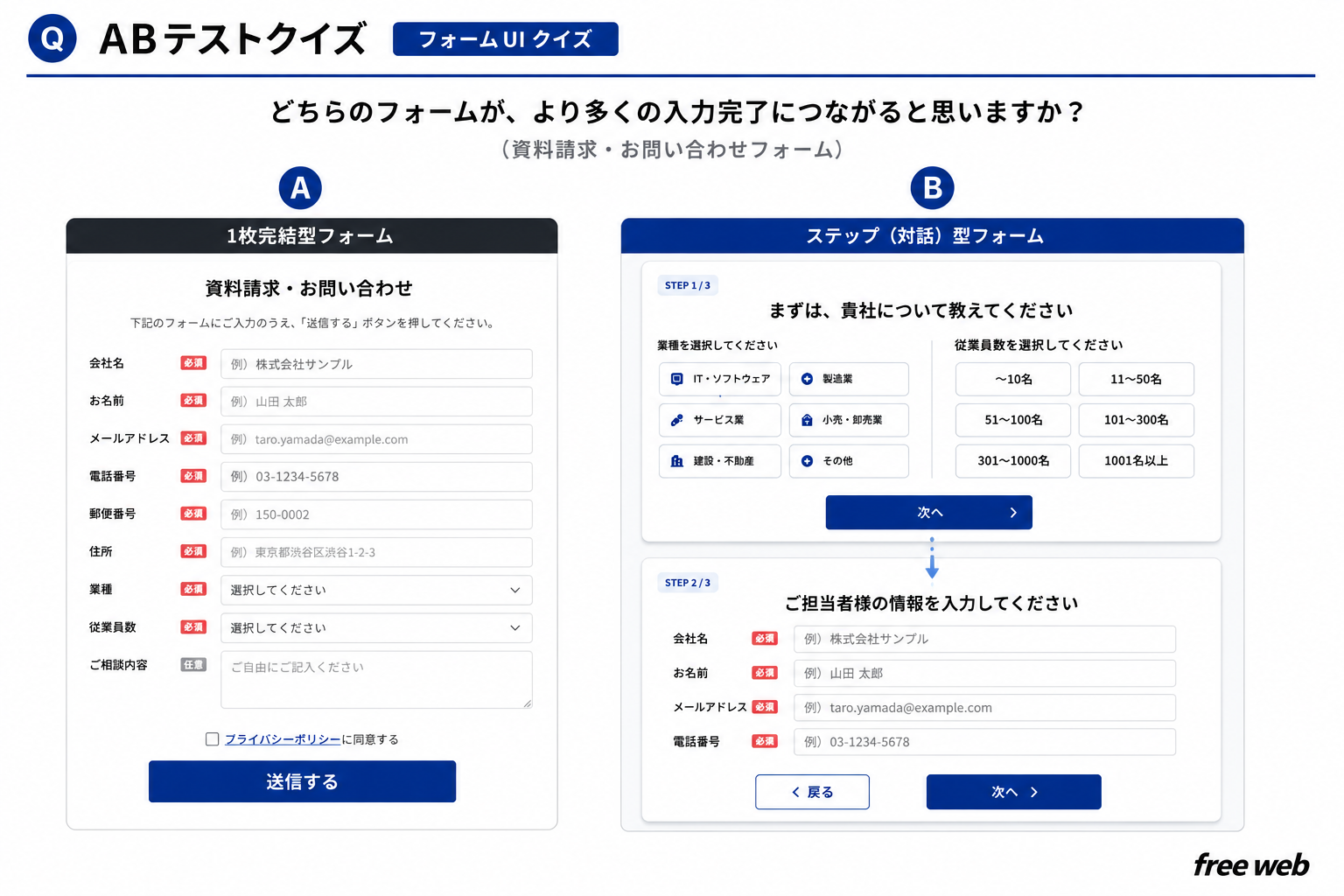This screenshot has width=1344, height=896.
Task: Click the 電話番号 field in form A
Action: pyautogui.click(x=376, y=477)
